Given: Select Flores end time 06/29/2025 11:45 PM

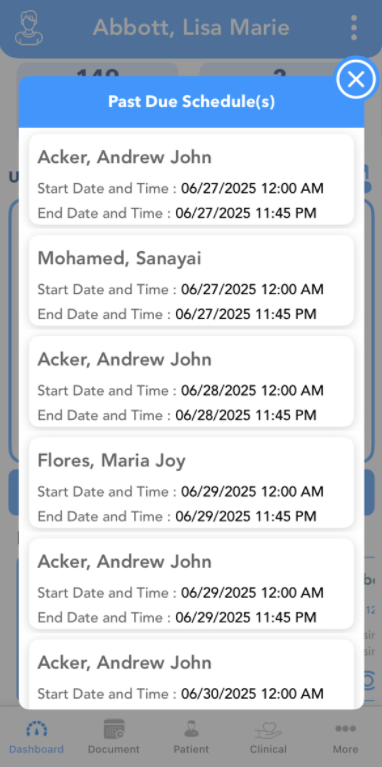Looking at the screenshot, I should coord(246,516).
